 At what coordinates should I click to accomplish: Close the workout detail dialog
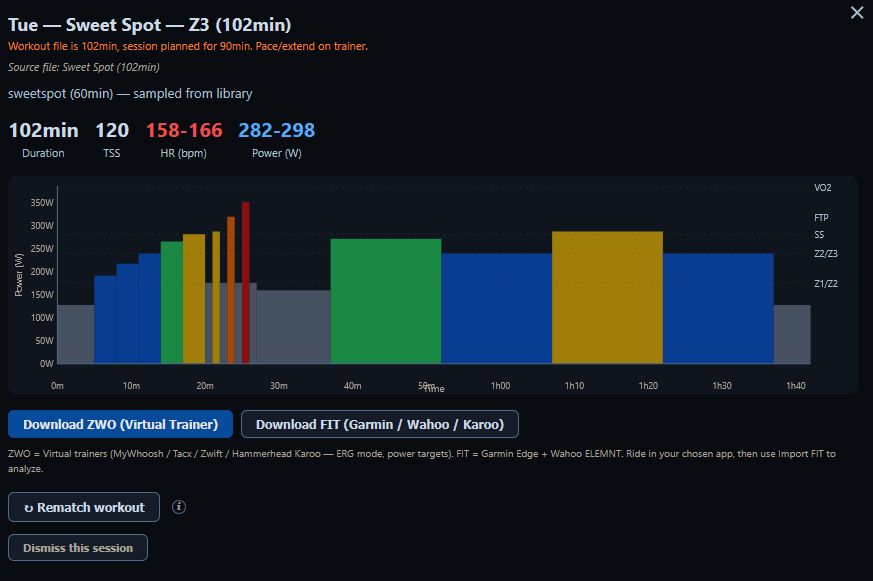[857, 12]
